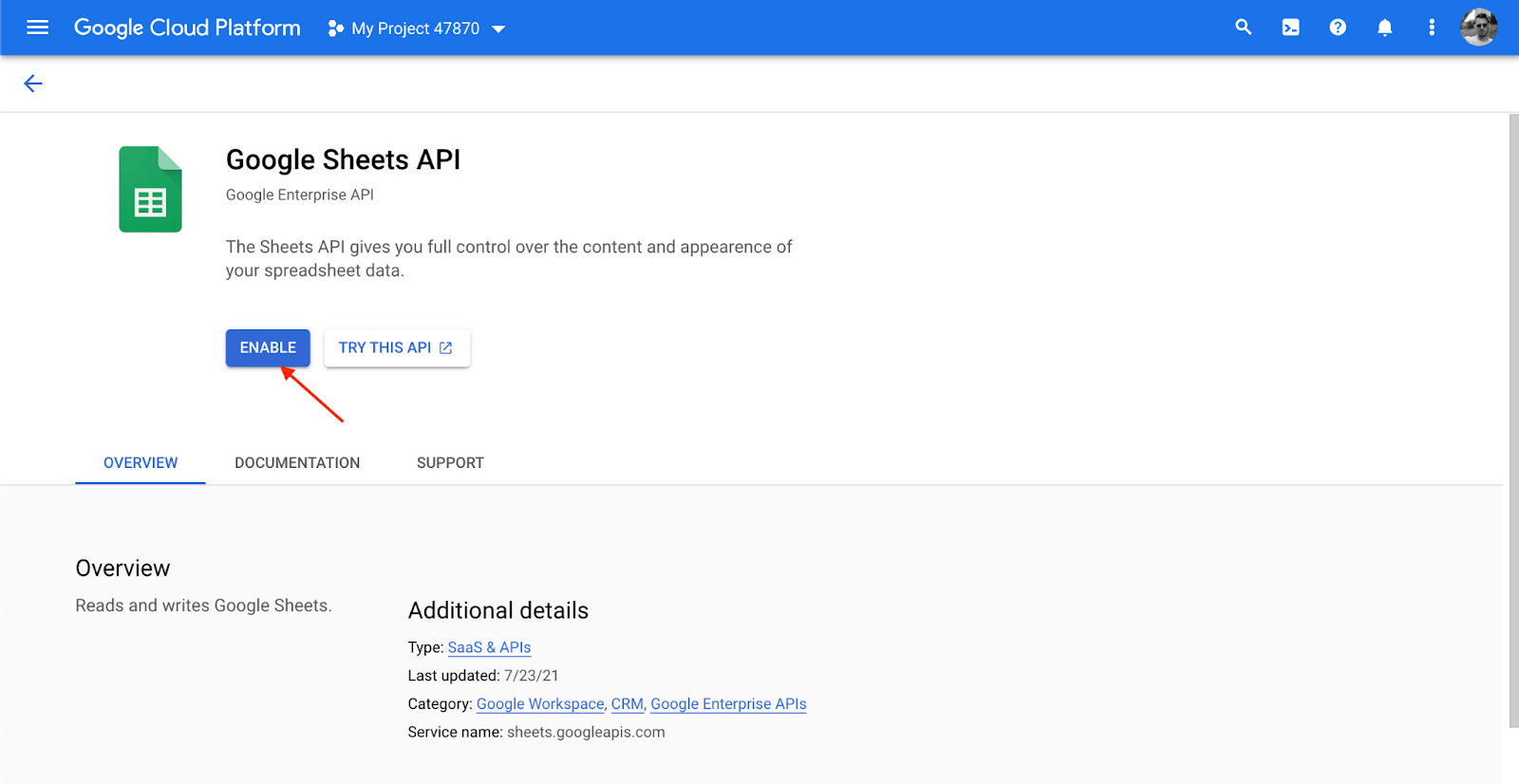The width and height of the screenshot is (1519, 784).
Task: Switch to the Support tab
Action: coord(450,463)
